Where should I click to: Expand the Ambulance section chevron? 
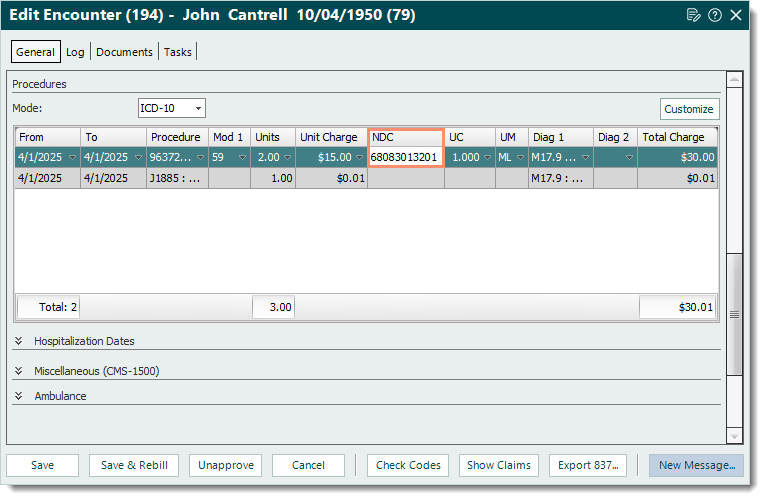click(x=20, y=396)
